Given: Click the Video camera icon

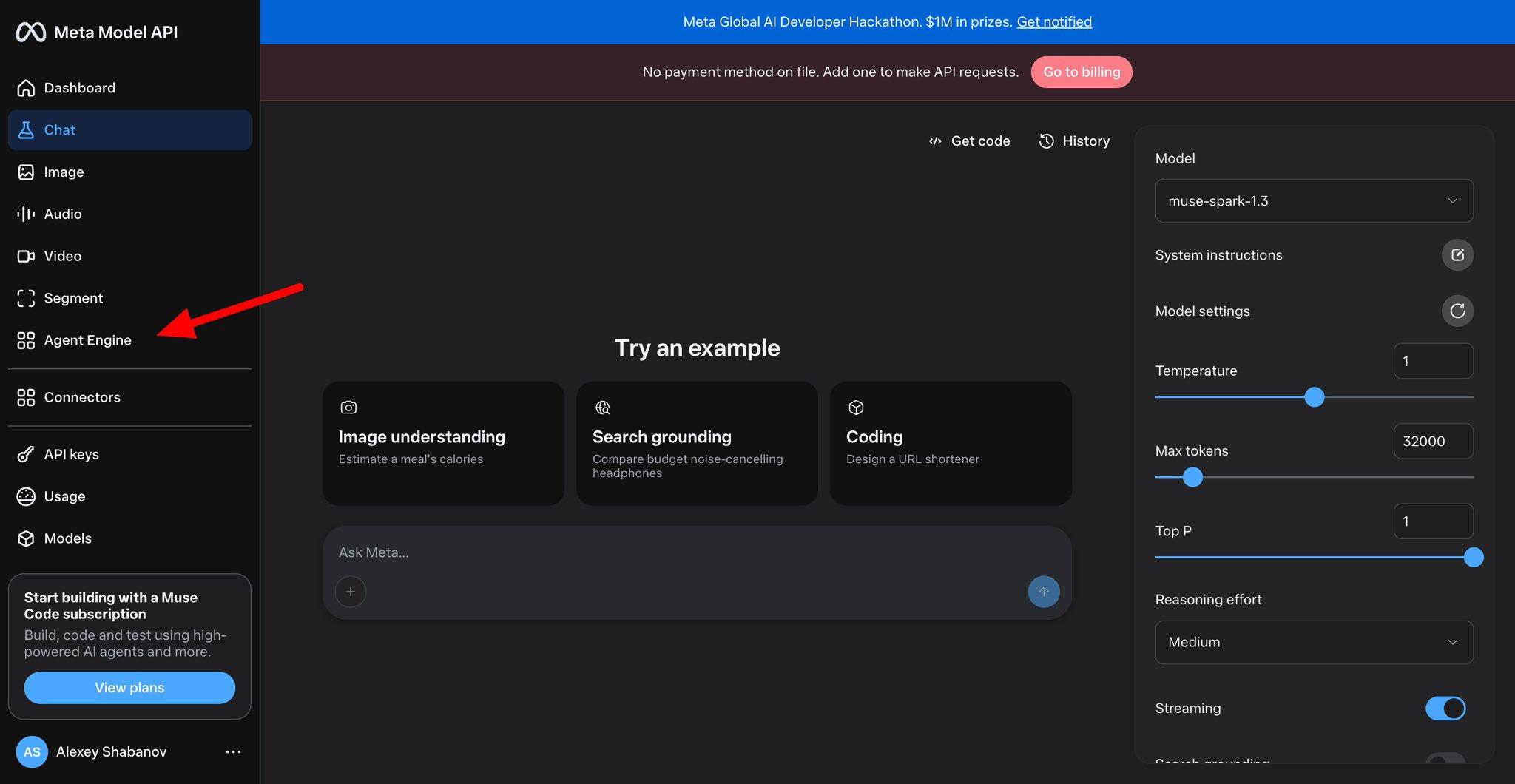Looking at the screenshot, I should click(26, 257).
